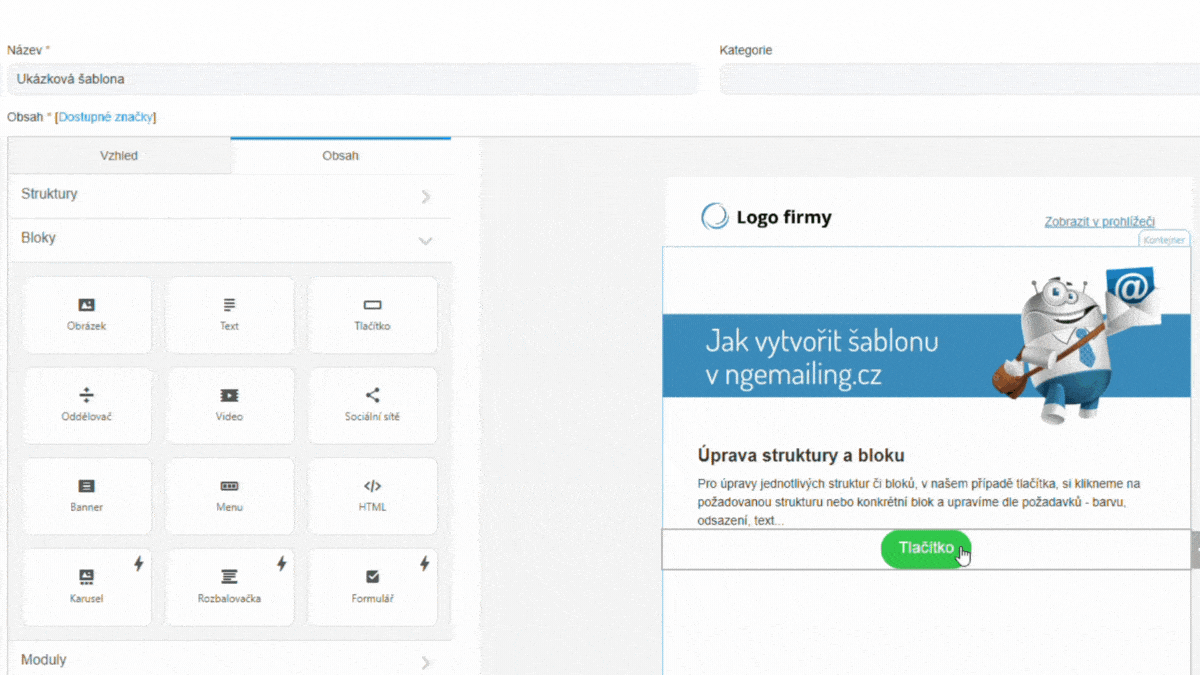The width and height of the screenshot is (1200, 675).
Task: Open the Dostupné značky link
Action: (105, 117)
